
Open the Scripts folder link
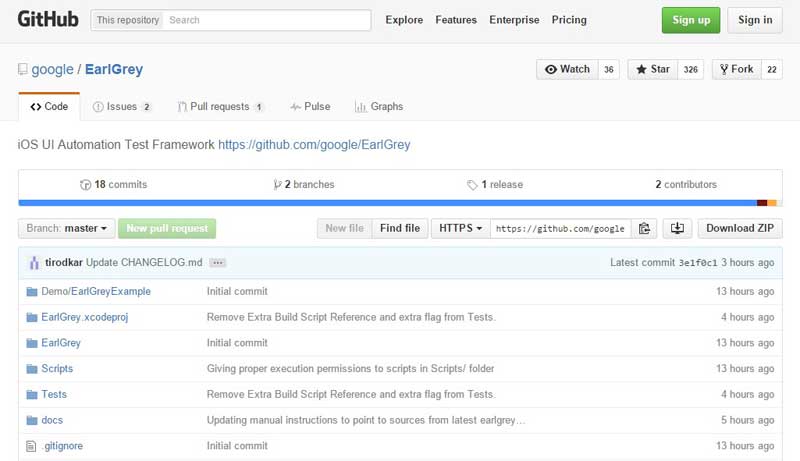tap(57, 369)
